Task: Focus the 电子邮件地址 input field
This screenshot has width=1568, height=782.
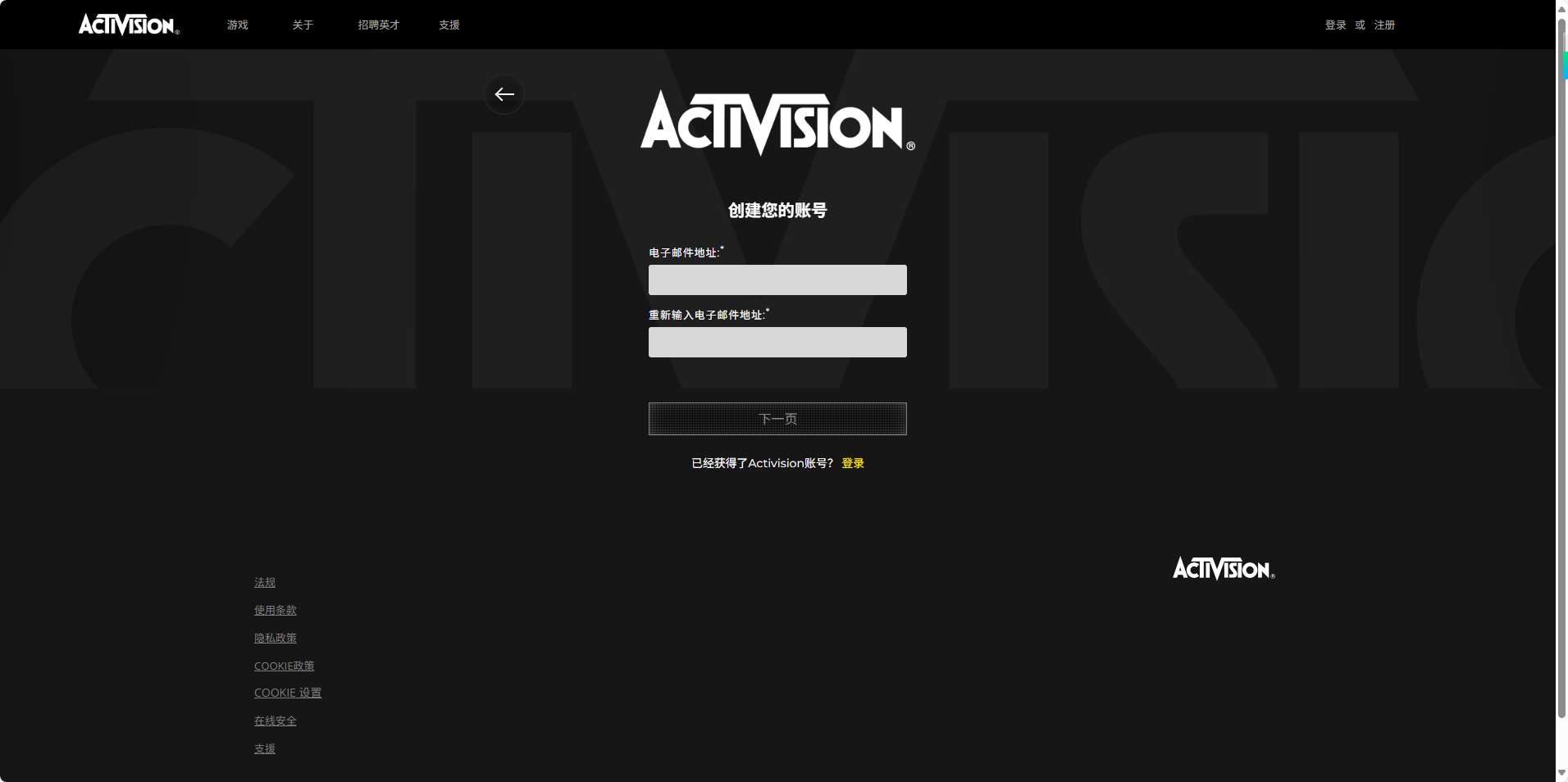Action: 777,280
